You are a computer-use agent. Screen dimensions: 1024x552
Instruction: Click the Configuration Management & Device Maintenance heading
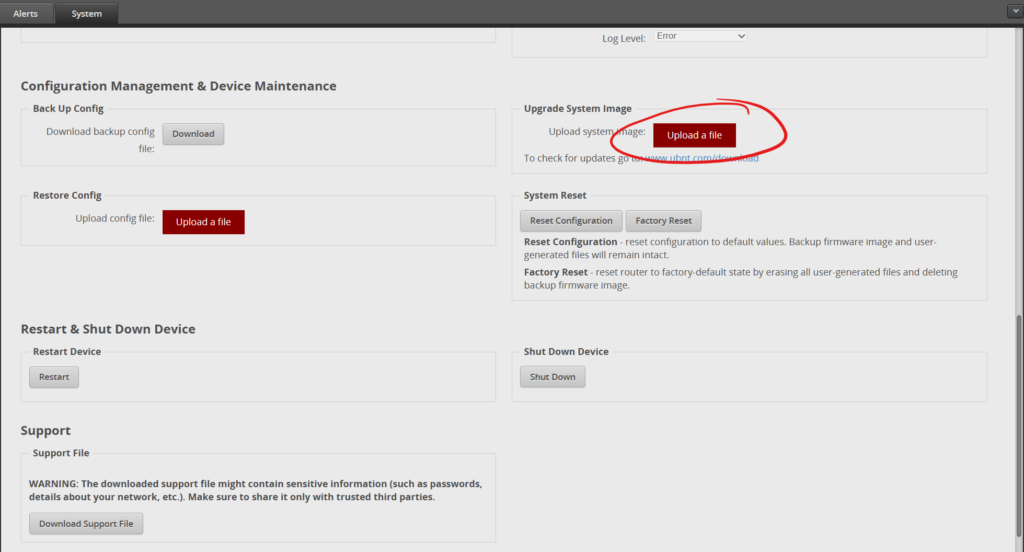pos(178,86)
